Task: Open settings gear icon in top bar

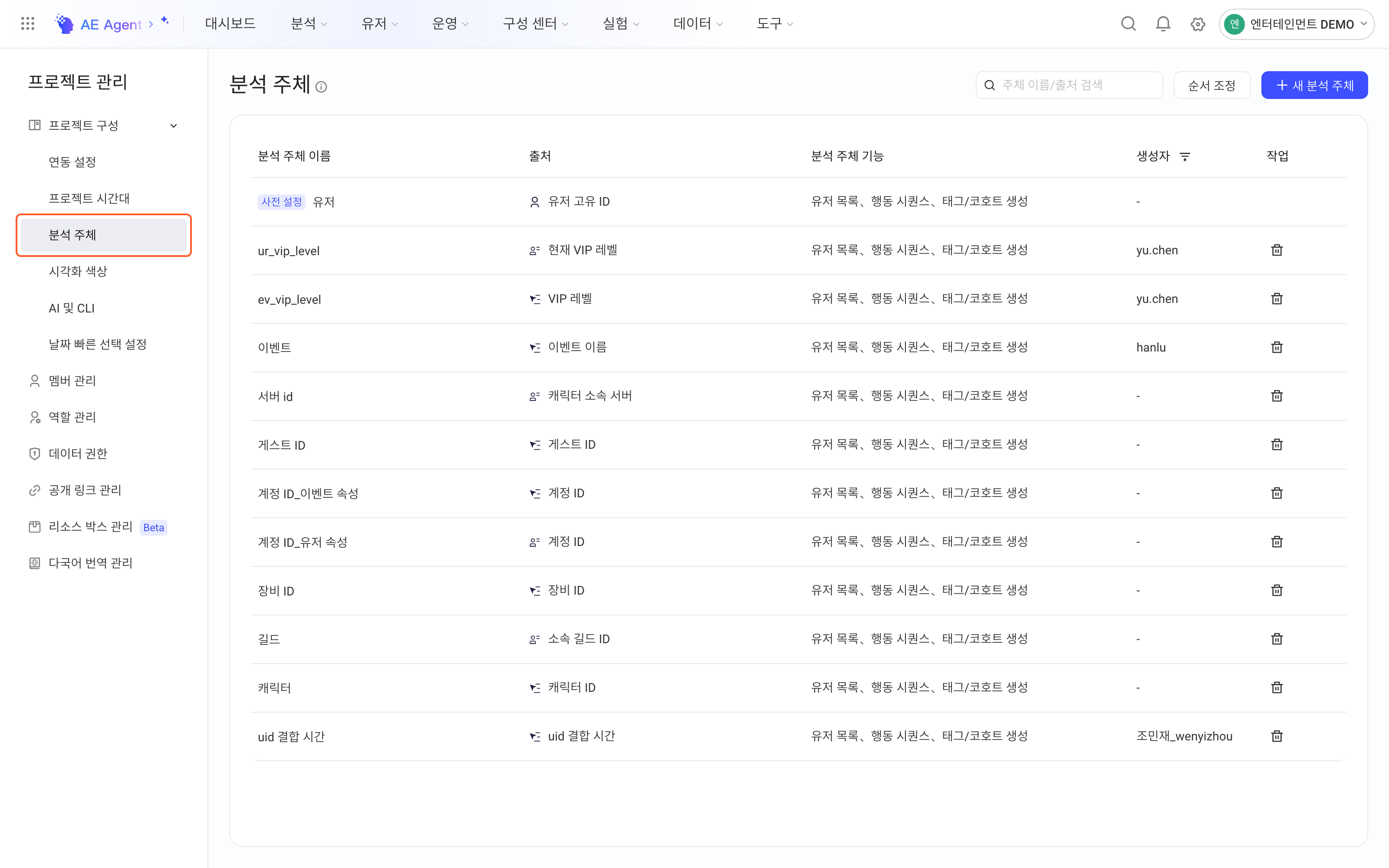Action: click(1197, 24)
